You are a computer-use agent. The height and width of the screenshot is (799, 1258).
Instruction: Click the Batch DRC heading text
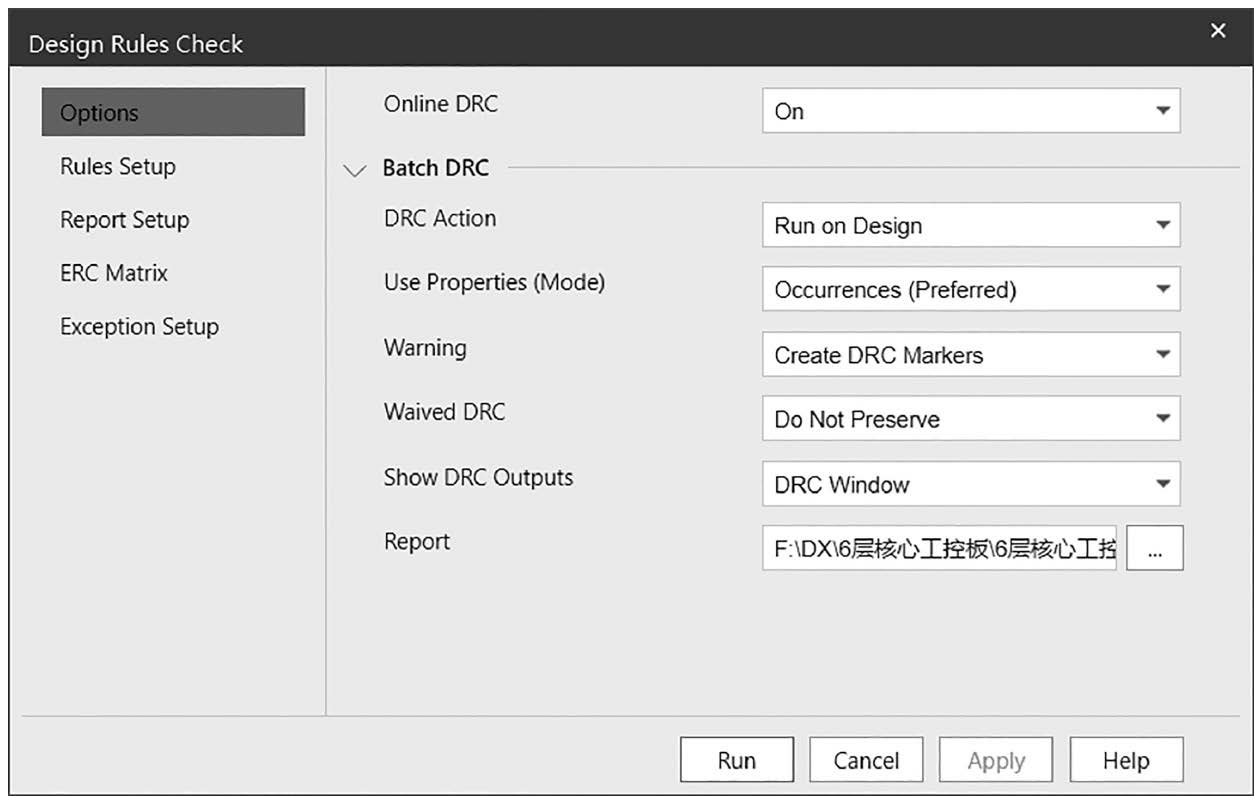[x=436, y=168]
